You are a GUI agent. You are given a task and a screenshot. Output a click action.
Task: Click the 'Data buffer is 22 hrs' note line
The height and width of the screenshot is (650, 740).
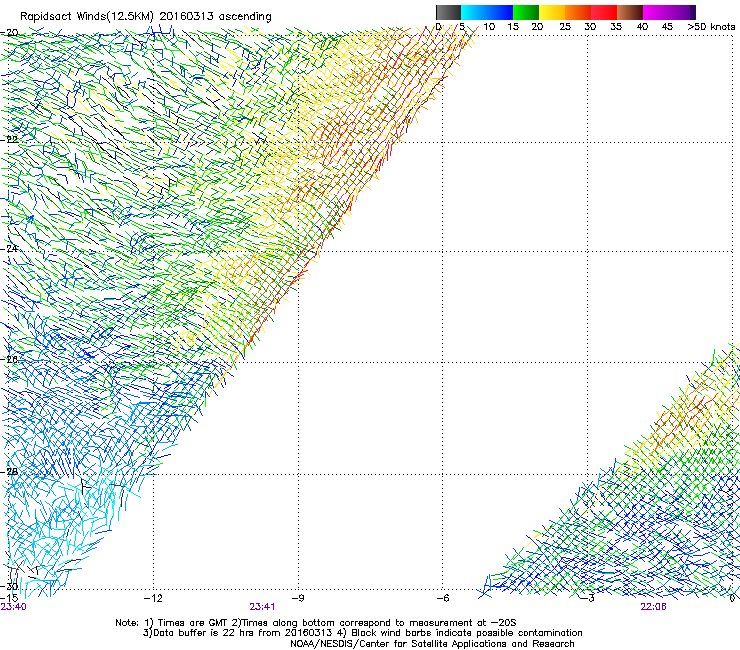click(362, 633)
